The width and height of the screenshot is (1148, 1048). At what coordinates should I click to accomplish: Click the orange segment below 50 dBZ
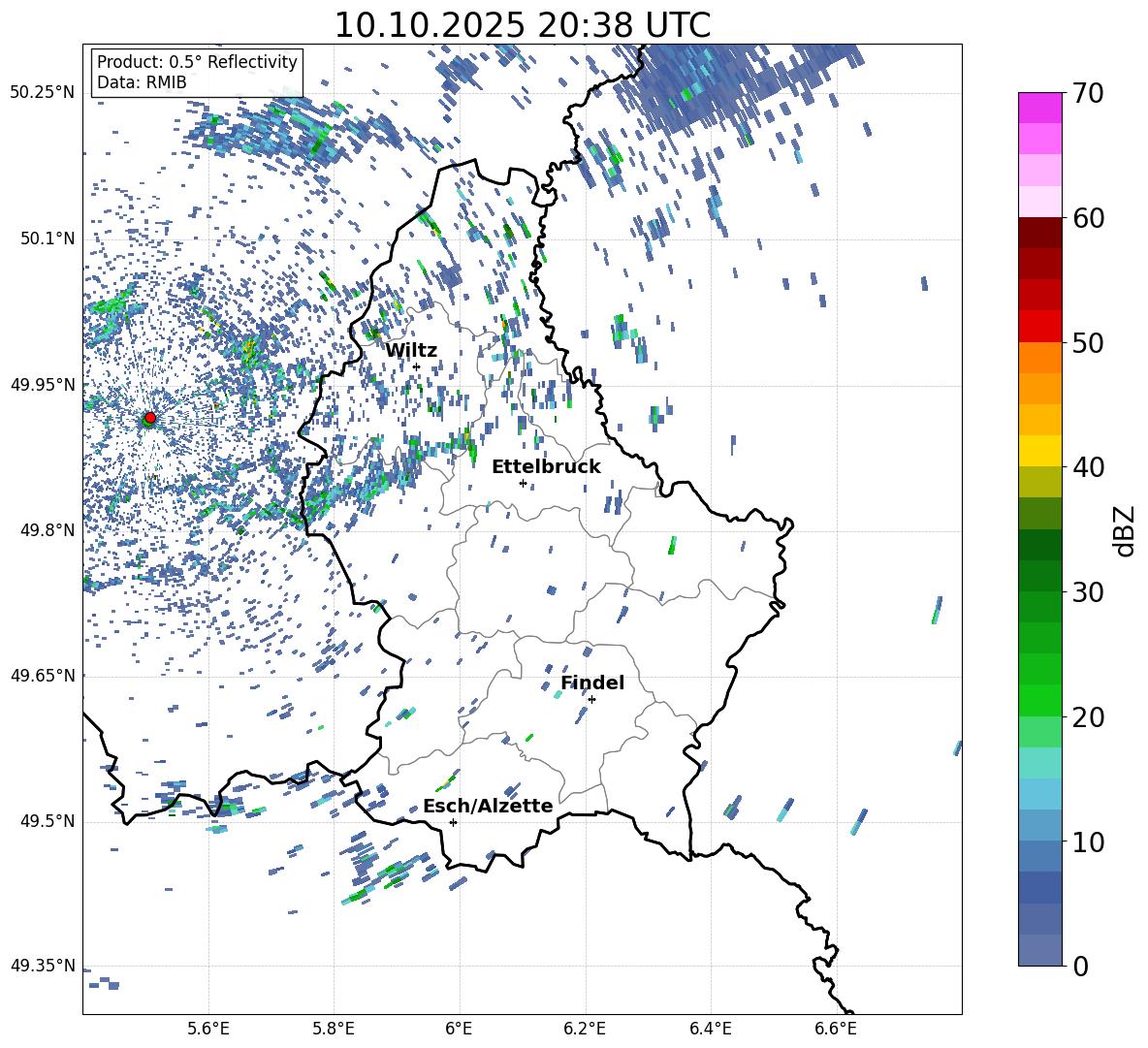click(1039, 357)
